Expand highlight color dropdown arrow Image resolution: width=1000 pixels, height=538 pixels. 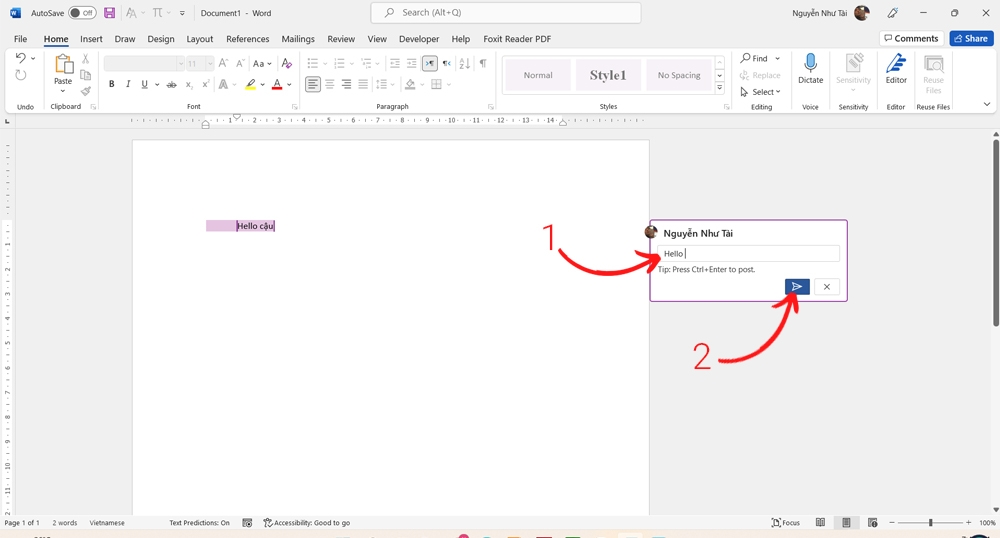(262, 84)
